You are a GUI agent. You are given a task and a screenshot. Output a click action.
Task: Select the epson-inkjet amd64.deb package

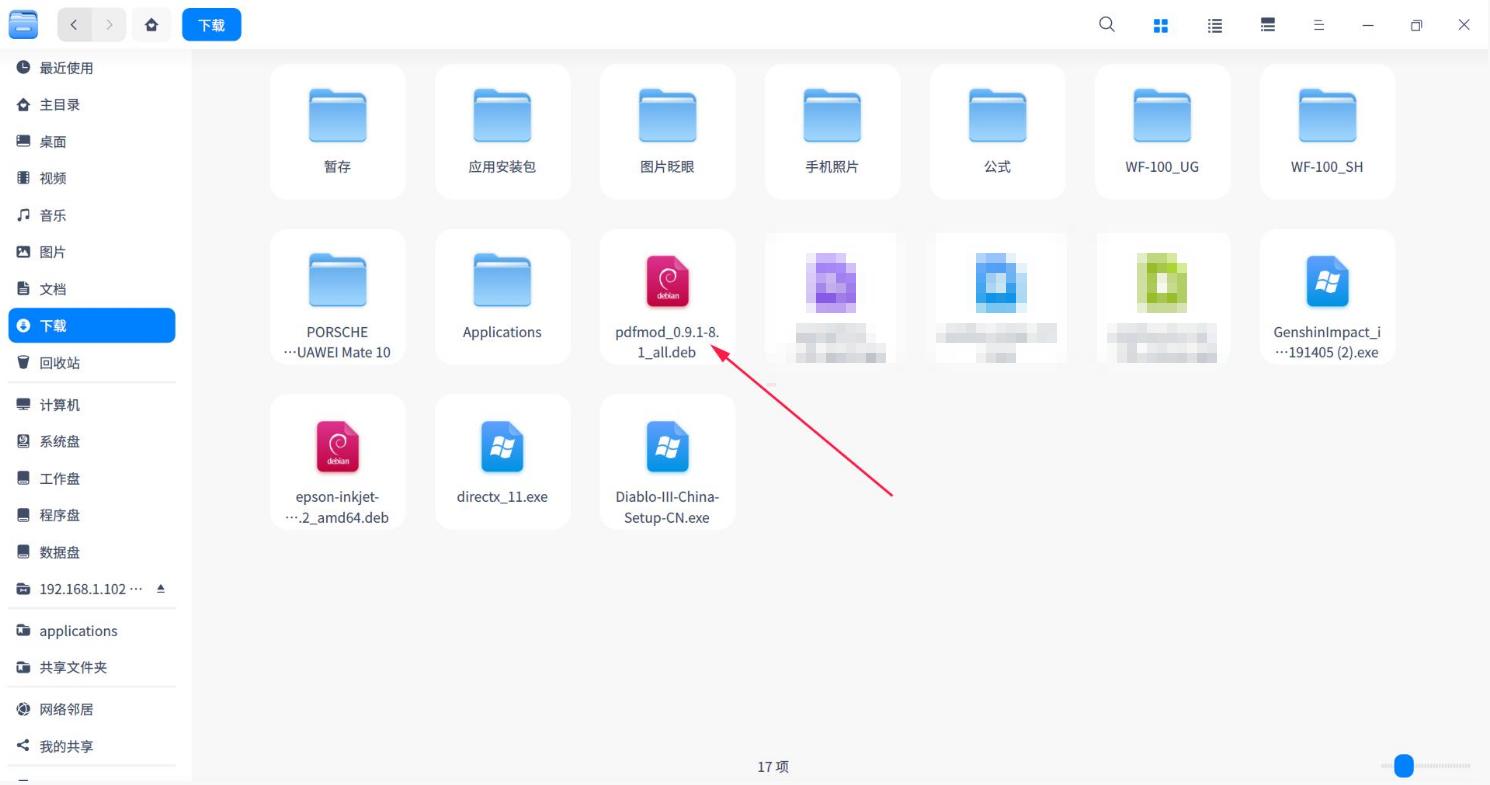[x=337, y=461]
